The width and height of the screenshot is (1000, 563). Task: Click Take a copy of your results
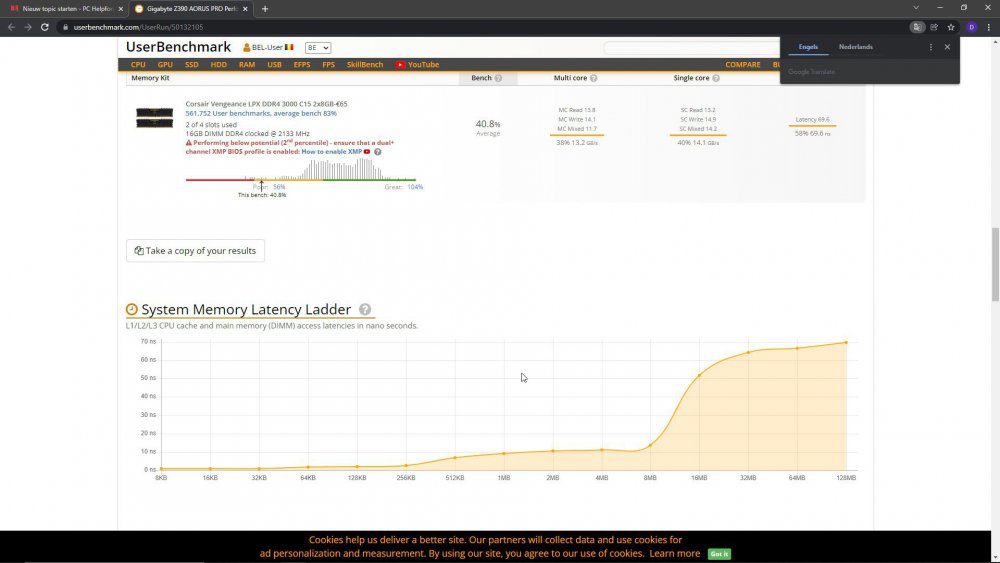pyautogui.click(x=195, y=251)
